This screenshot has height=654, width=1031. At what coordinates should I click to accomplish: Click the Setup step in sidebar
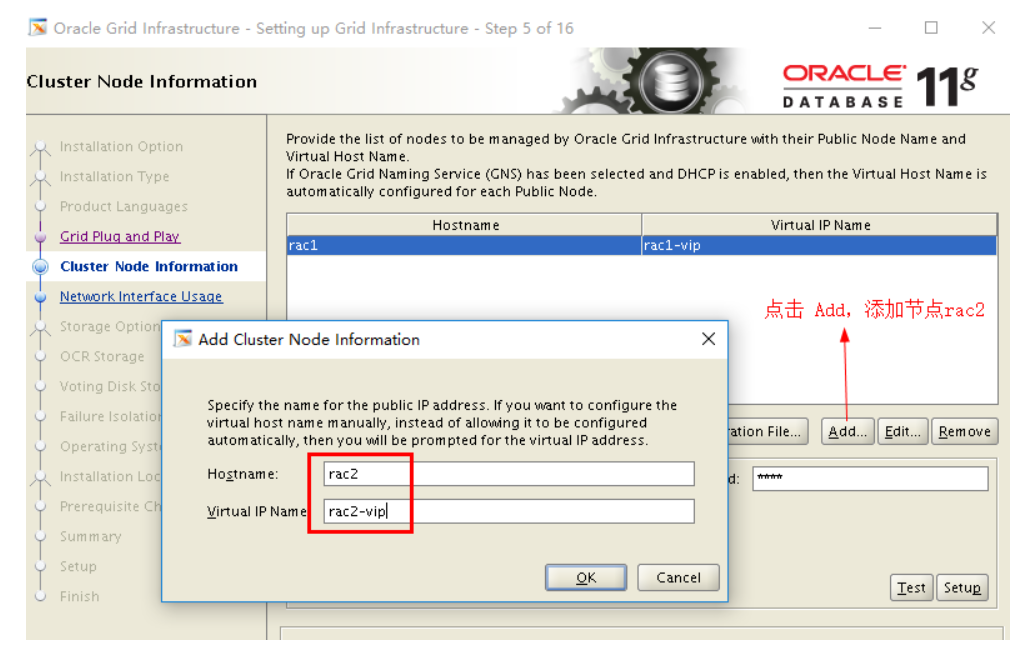coord(78,567)
